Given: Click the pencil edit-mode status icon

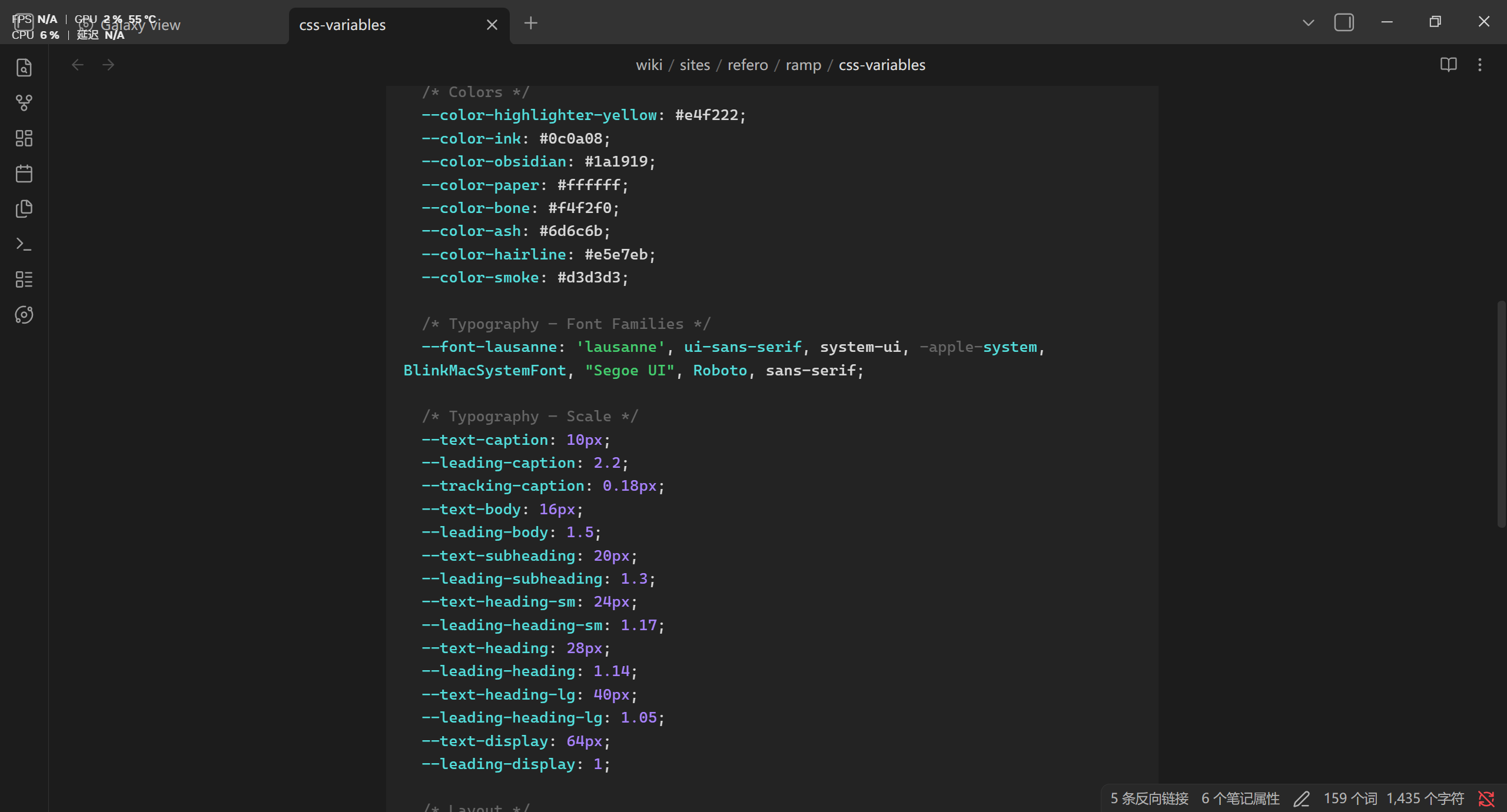Looking at the screenshot, I should [x=1302, y=798].
